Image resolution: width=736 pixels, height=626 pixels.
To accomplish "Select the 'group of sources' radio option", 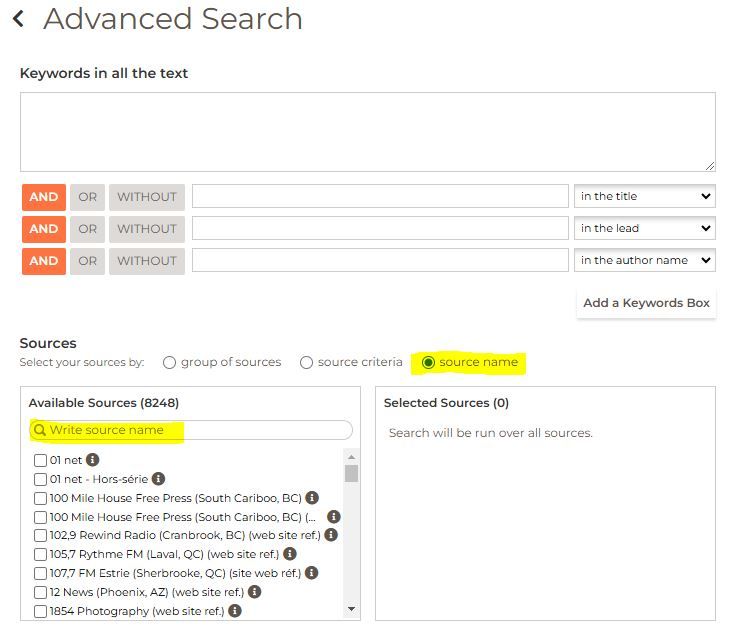I will coord(169,362).
